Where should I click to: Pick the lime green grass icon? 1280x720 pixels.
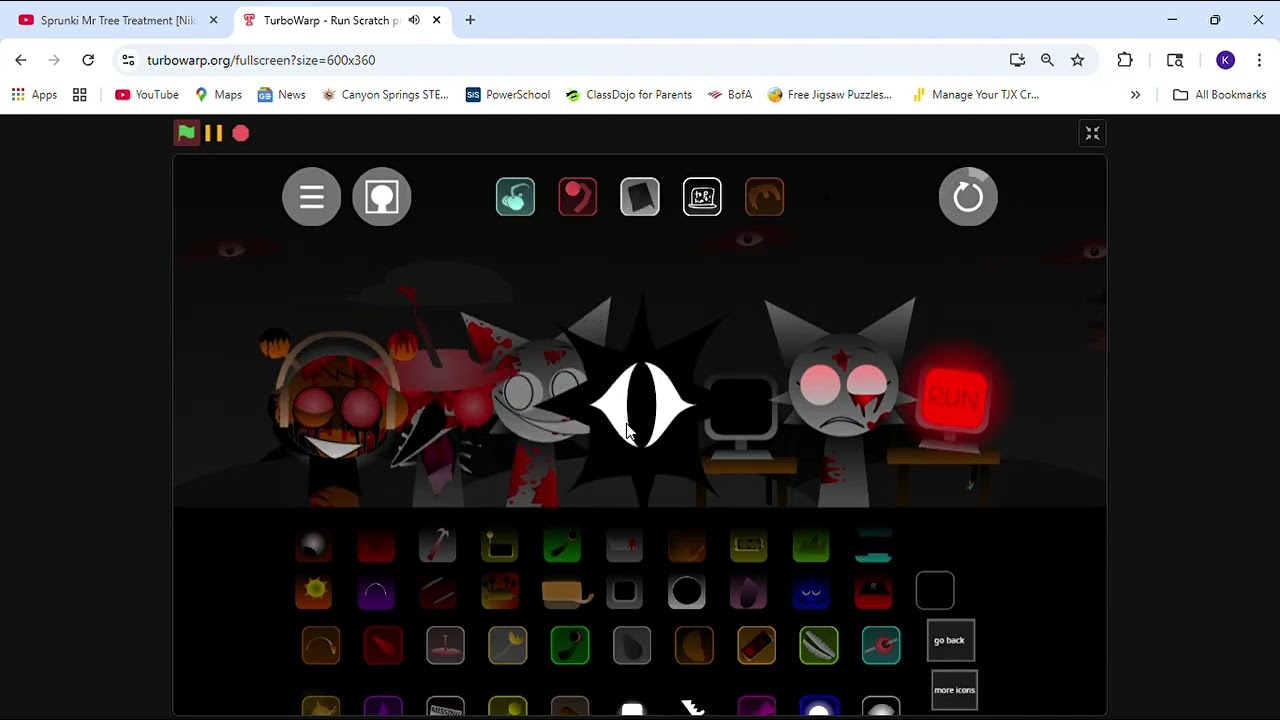[811, 545]
